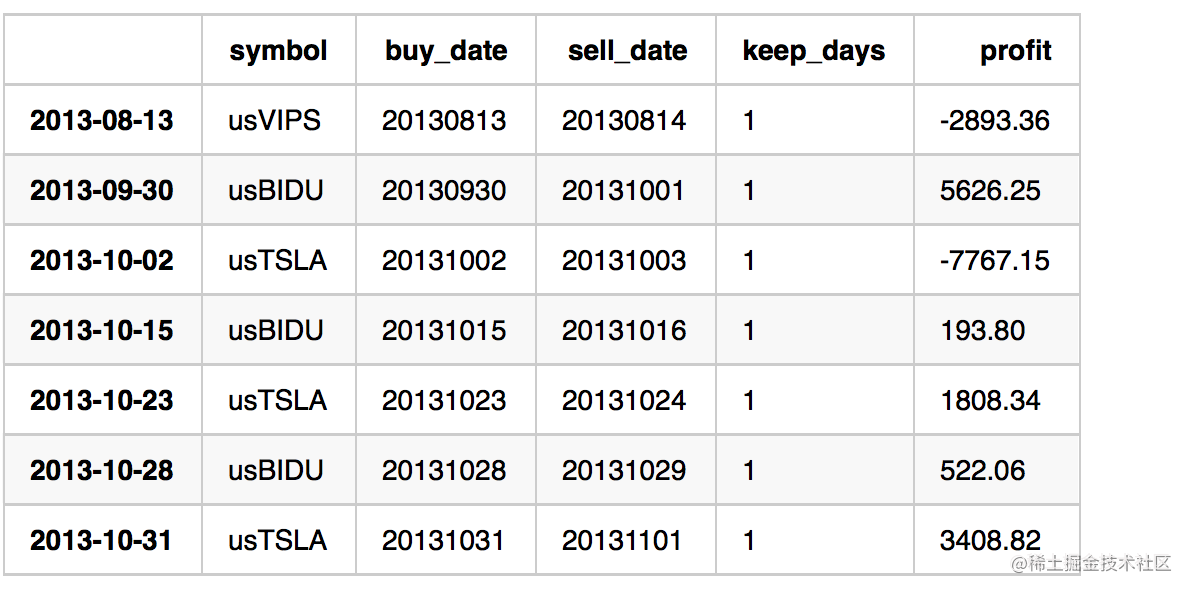The height and width of the screenshot is (592, 1190).
Task: Click the sell_date column header
Action: [627, 51]
